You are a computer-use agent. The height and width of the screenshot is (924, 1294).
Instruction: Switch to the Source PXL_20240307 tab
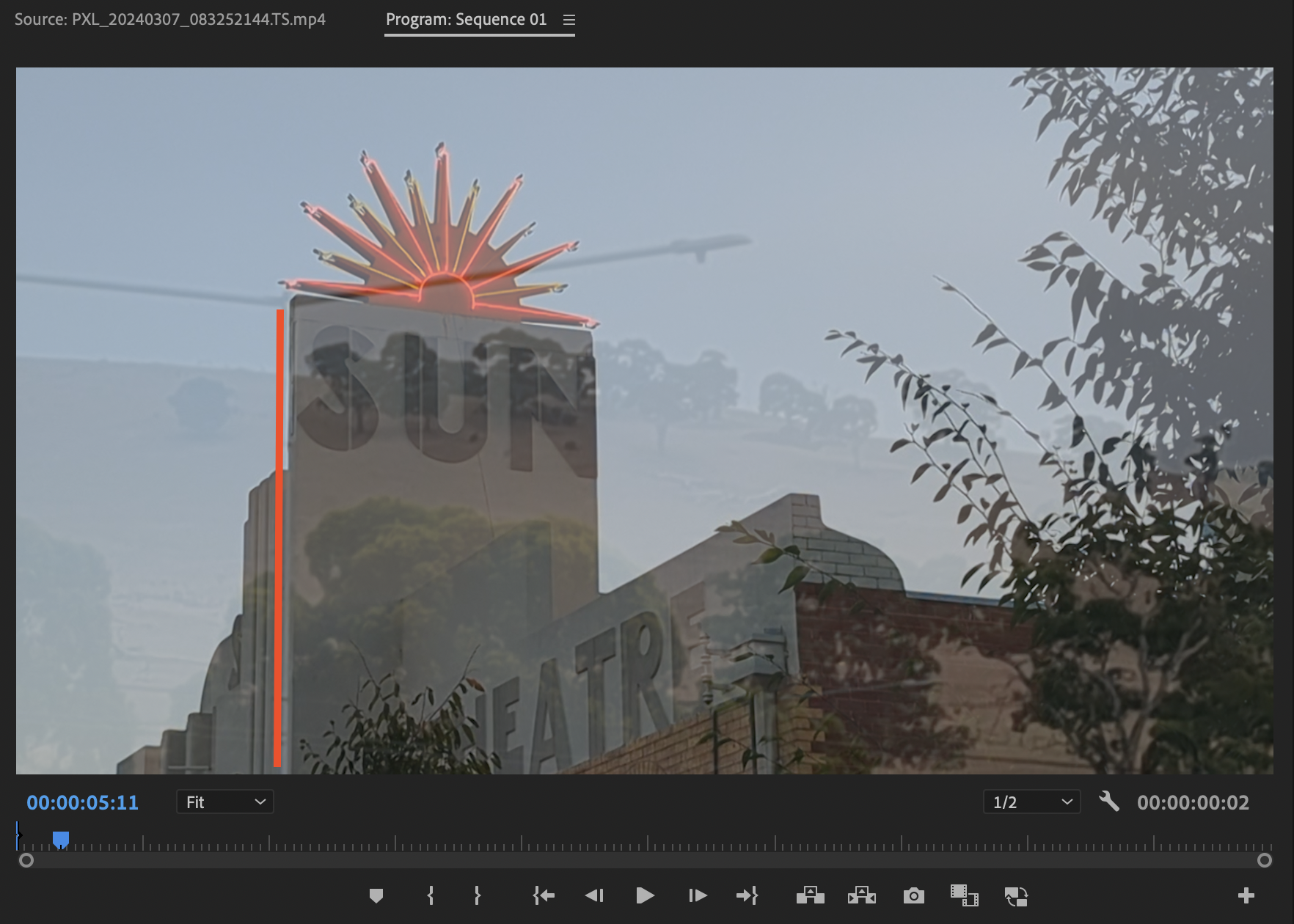click(170, 19)
